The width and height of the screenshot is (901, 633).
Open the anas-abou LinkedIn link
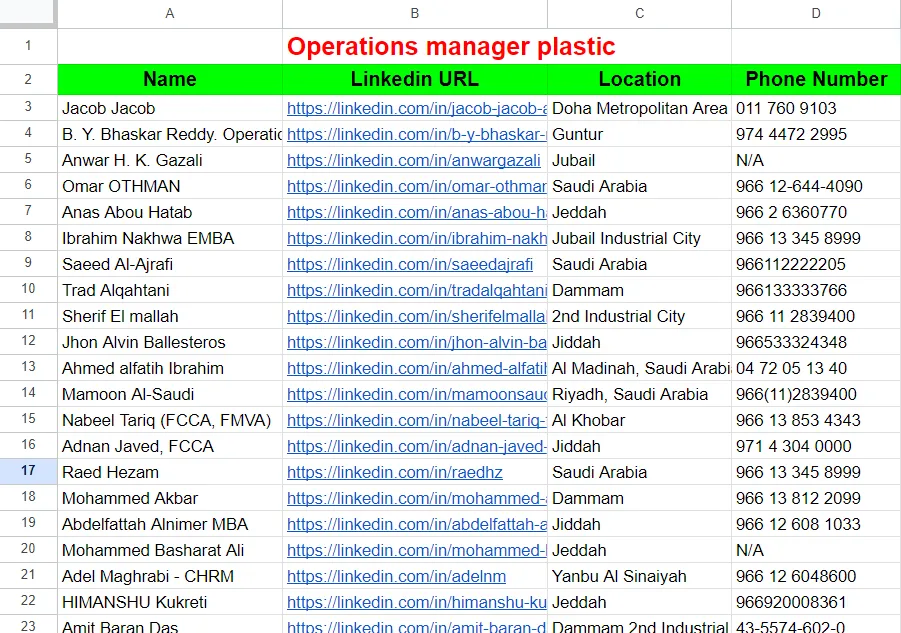[x=417, y=212]
